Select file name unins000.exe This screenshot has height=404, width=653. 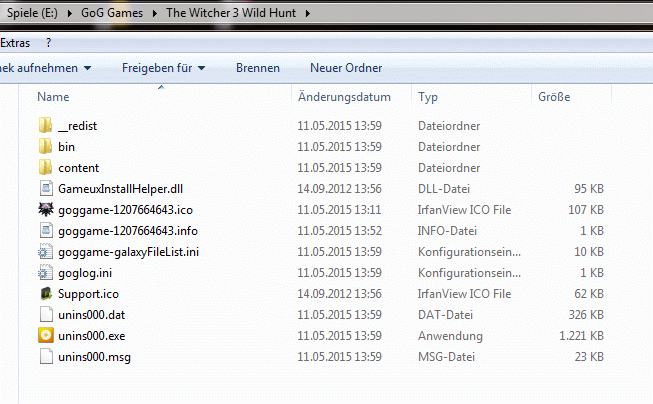pos(92,336)
